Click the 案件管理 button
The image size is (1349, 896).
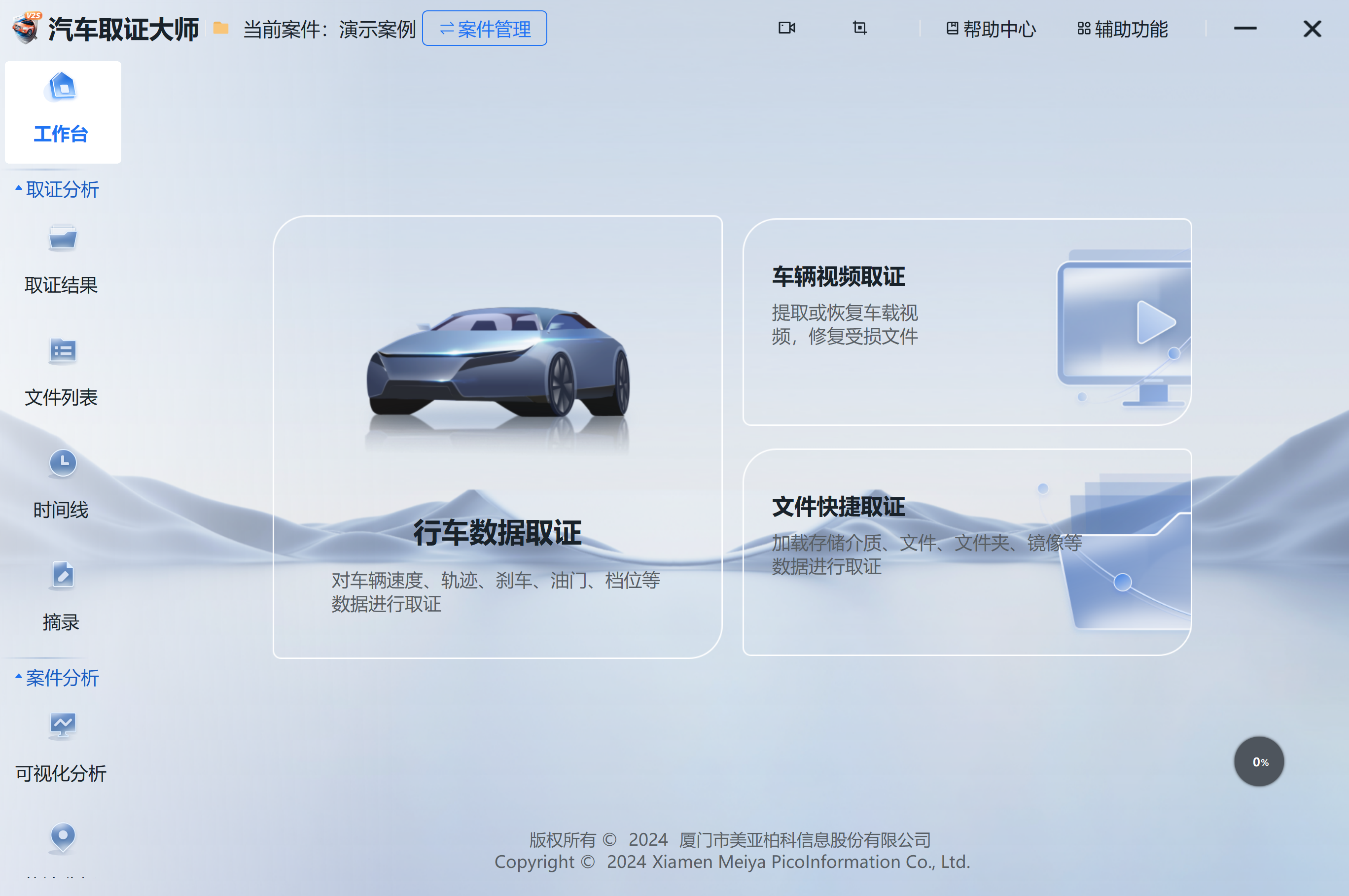(x=484, y=29)
